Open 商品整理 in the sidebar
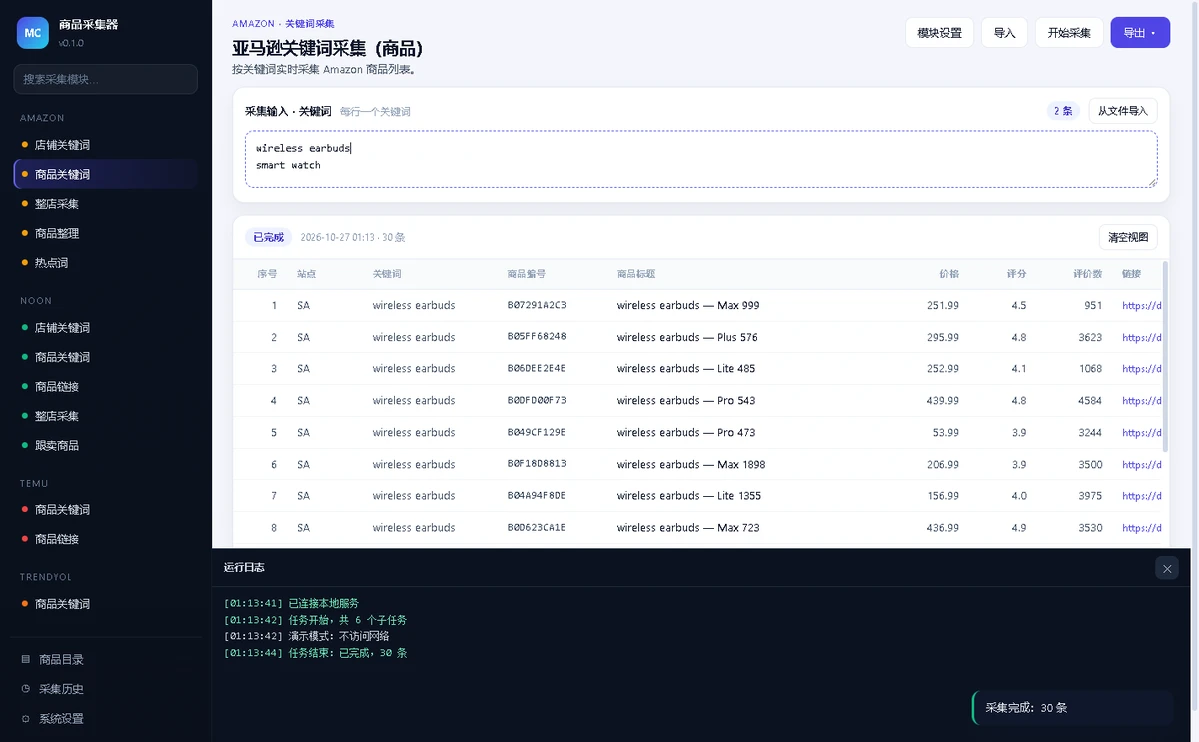The width and height of the screenshot is (1199, 742). tap(106, 233)
